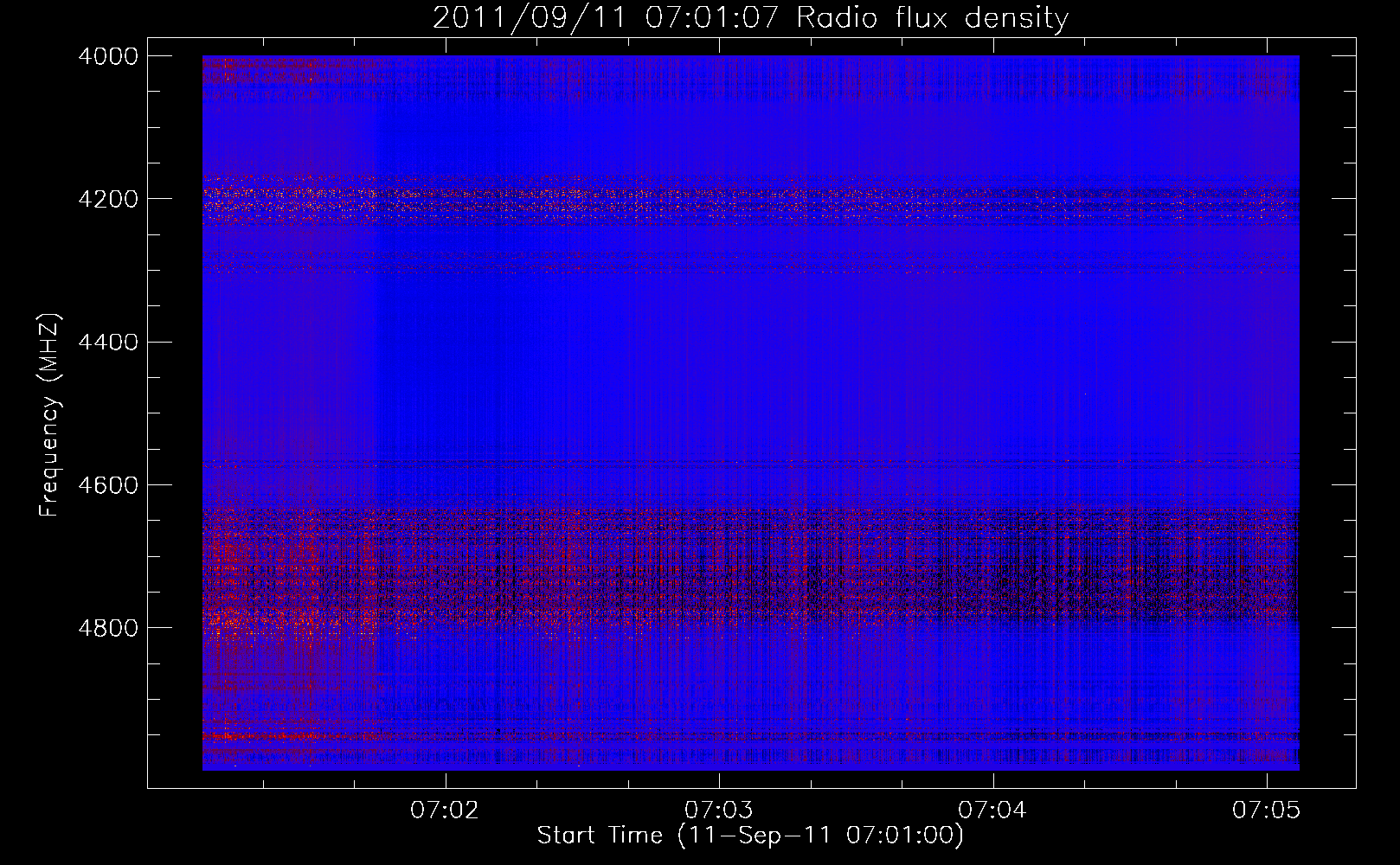
Task: Click the '07:05' time axis label
Action: (x=1268, y=811)
